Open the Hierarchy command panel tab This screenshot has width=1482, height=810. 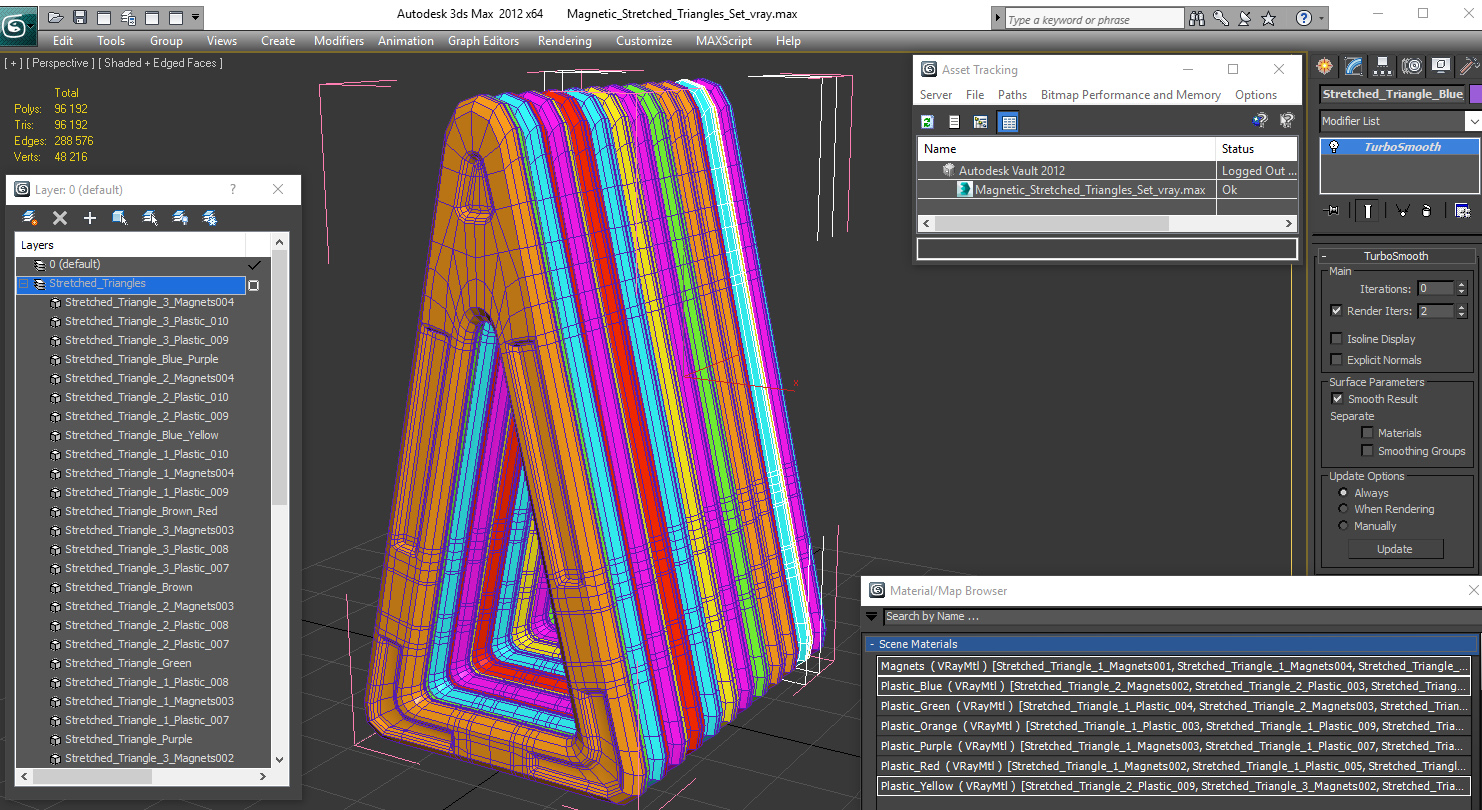click(x=1383, y=66)
